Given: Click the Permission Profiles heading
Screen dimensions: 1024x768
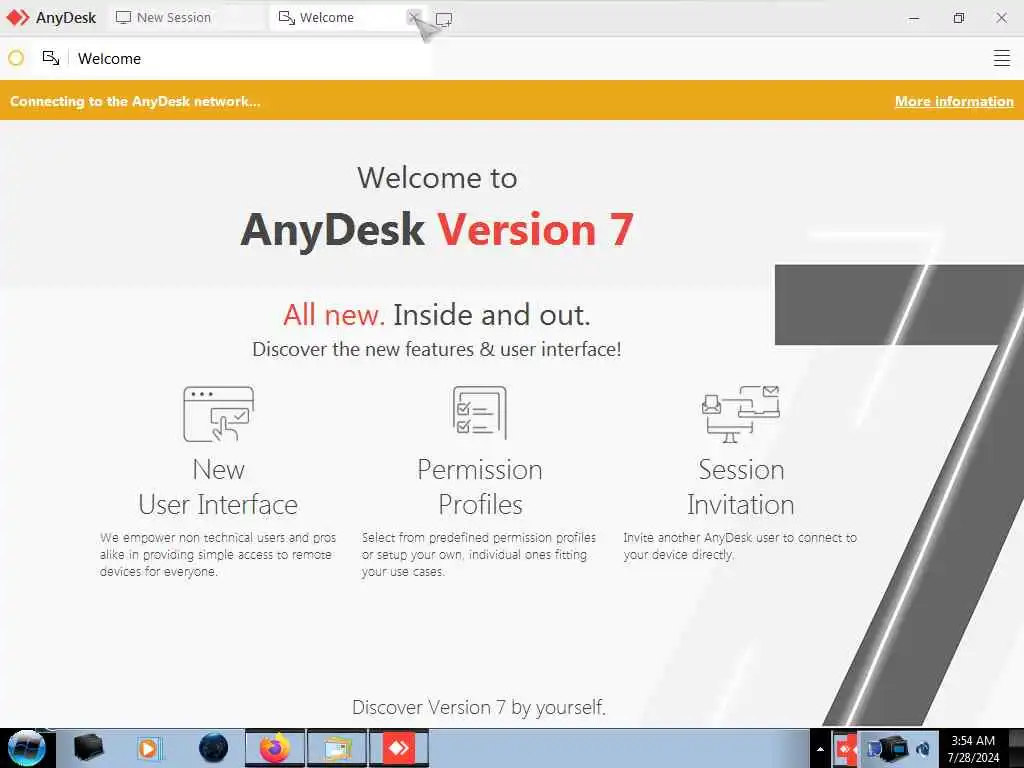Looking at the screenshot, I should click(480, 487).
